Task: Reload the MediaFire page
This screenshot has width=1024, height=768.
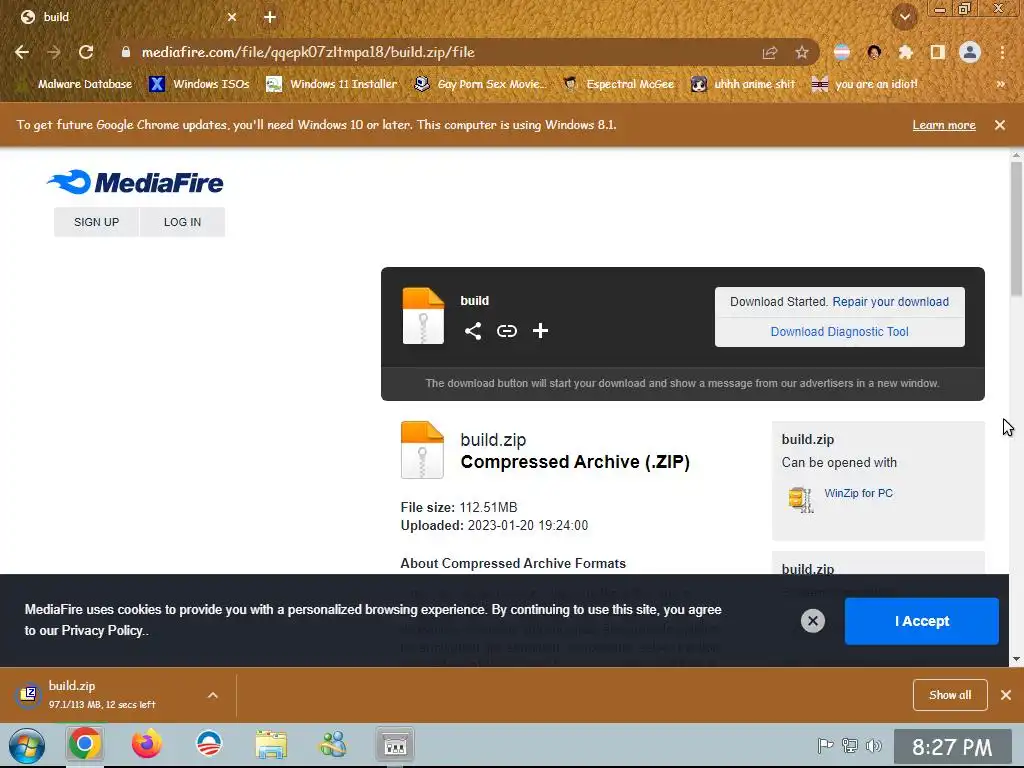Action: [86, 52]
